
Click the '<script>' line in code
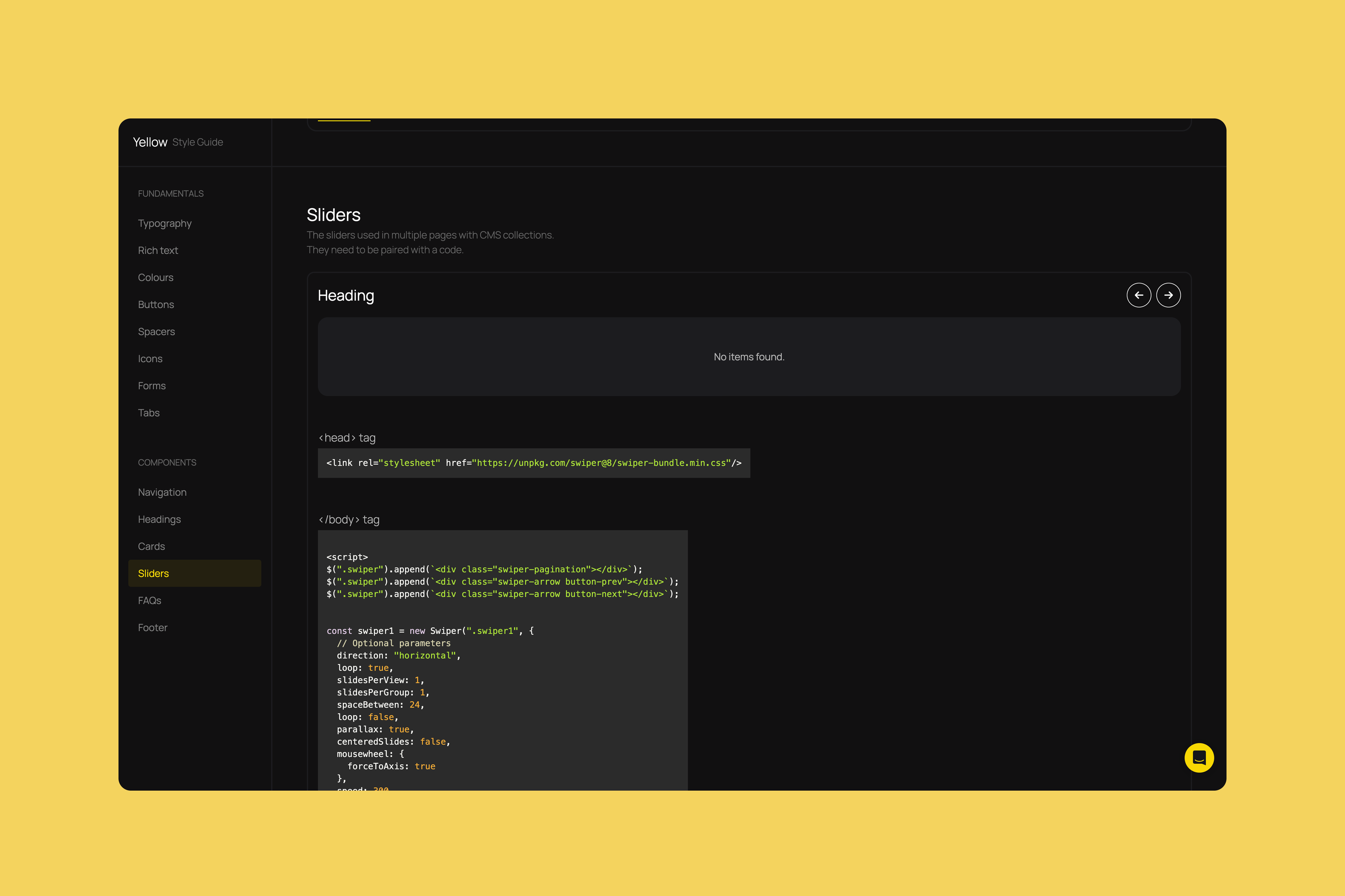[x=347, y=557]
